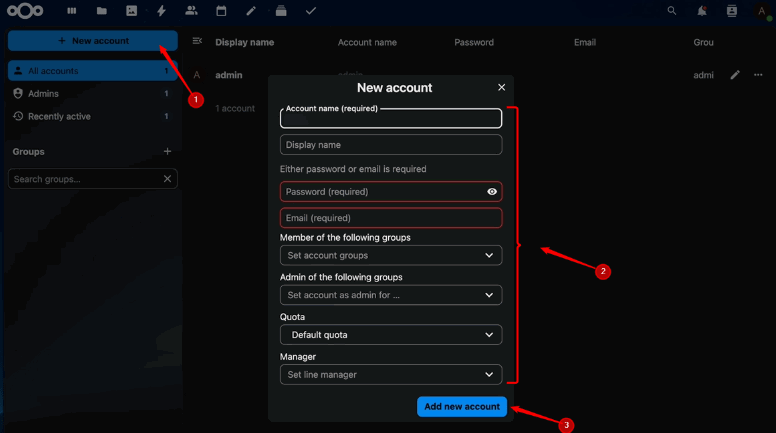Close the New account dialog
This screenshot has height=433, width=776.
coord(501,87)
